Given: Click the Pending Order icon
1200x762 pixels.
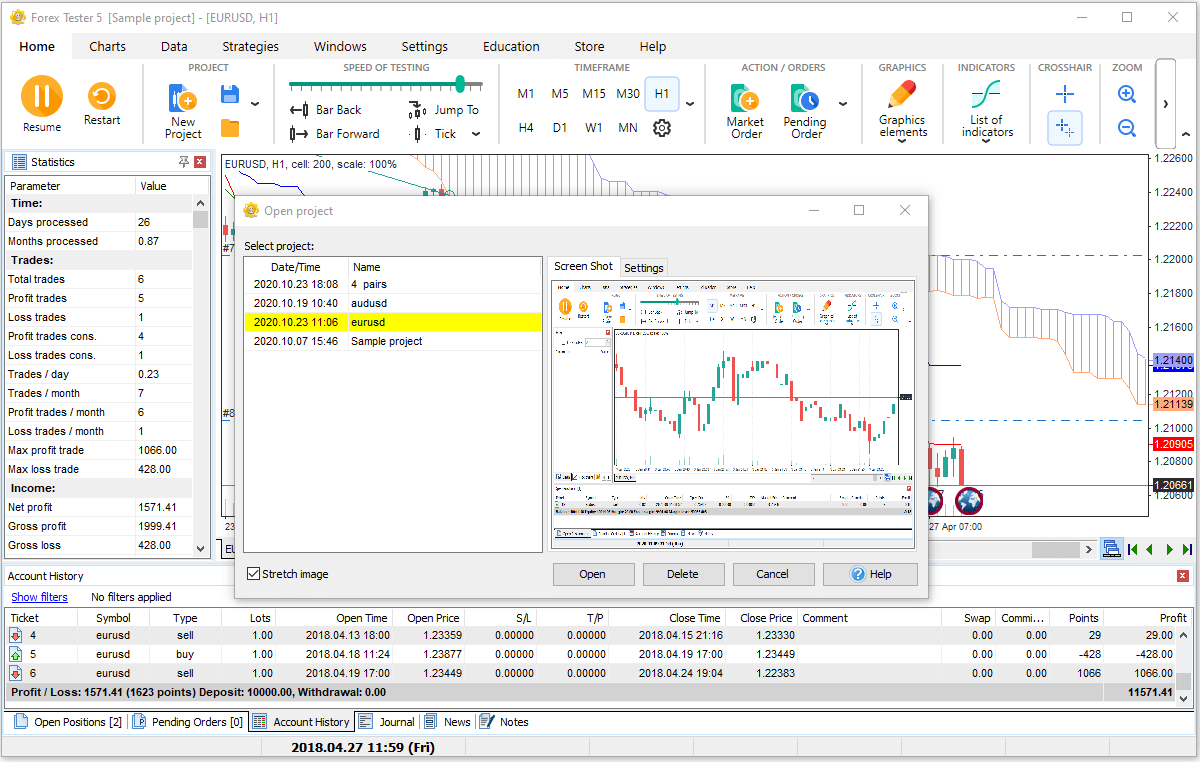Looking at the screenshot, I should pyautogui.click(x=804, y=98).
